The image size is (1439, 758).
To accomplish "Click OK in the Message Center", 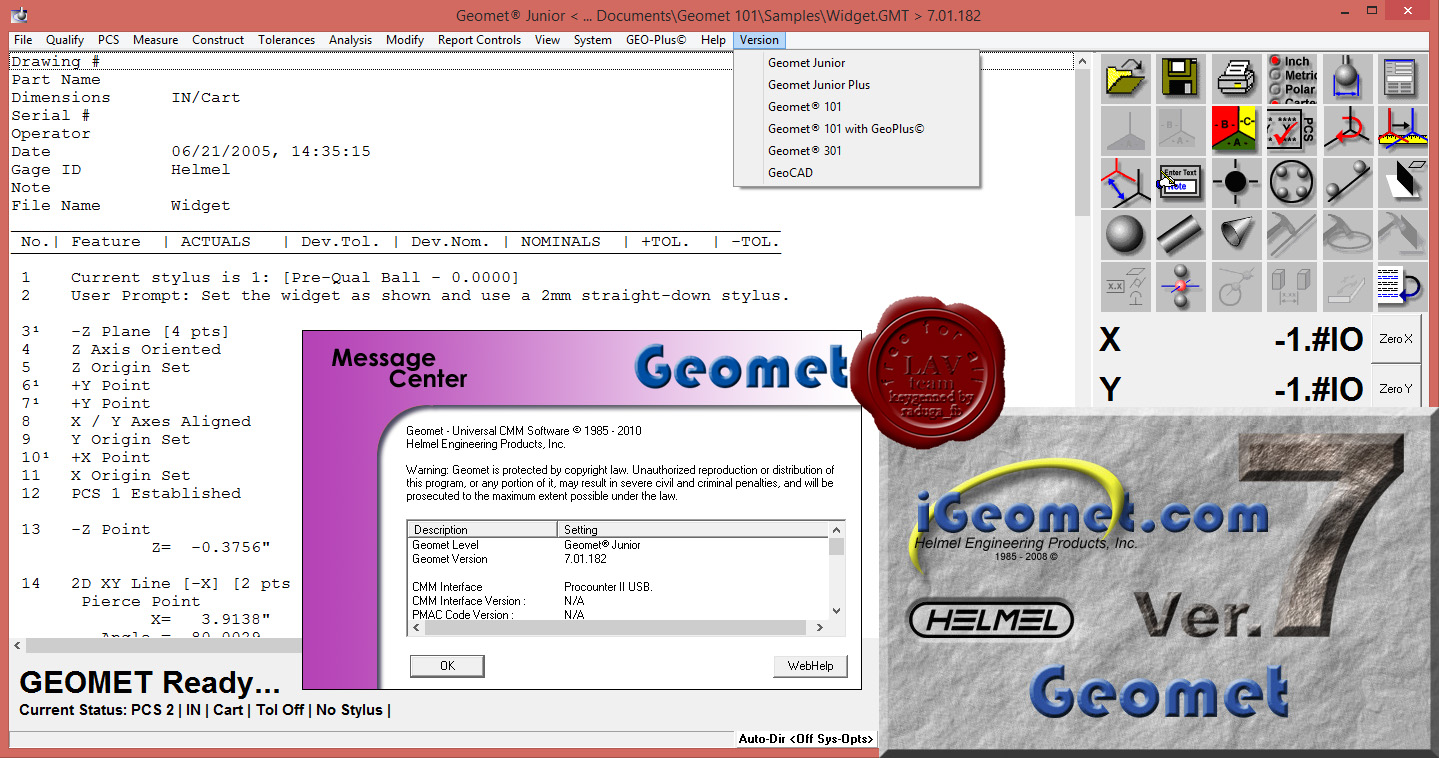I will (x=447, y=666).
